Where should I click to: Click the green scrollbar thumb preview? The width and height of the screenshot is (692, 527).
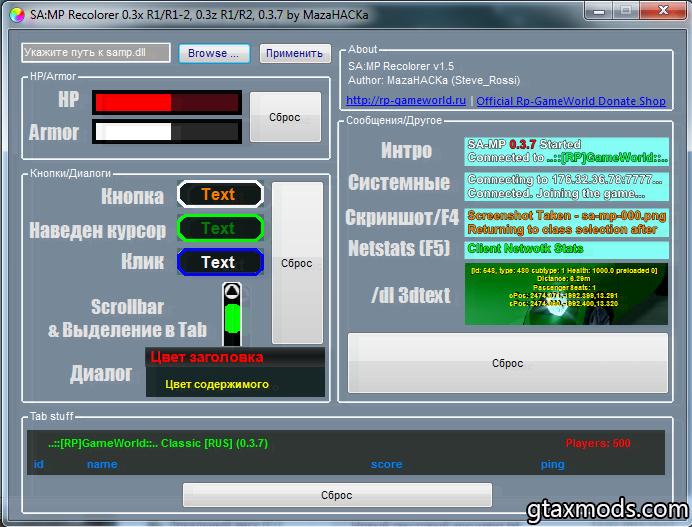coord(232,319)
